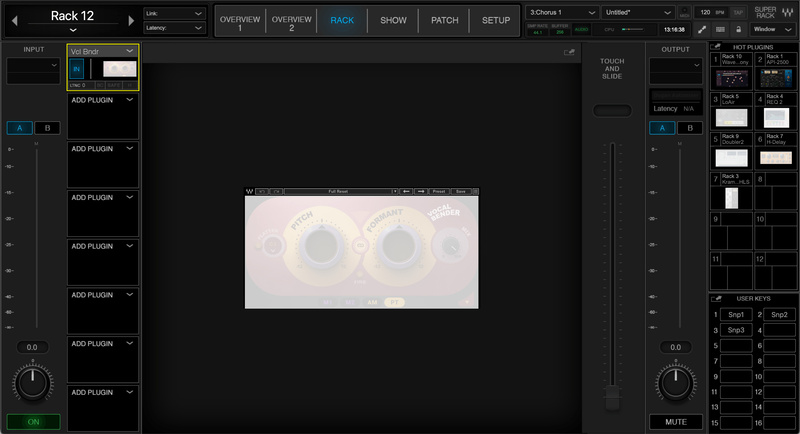
Task: Open the Latency dropdown
Action: [x=174, y=28]
